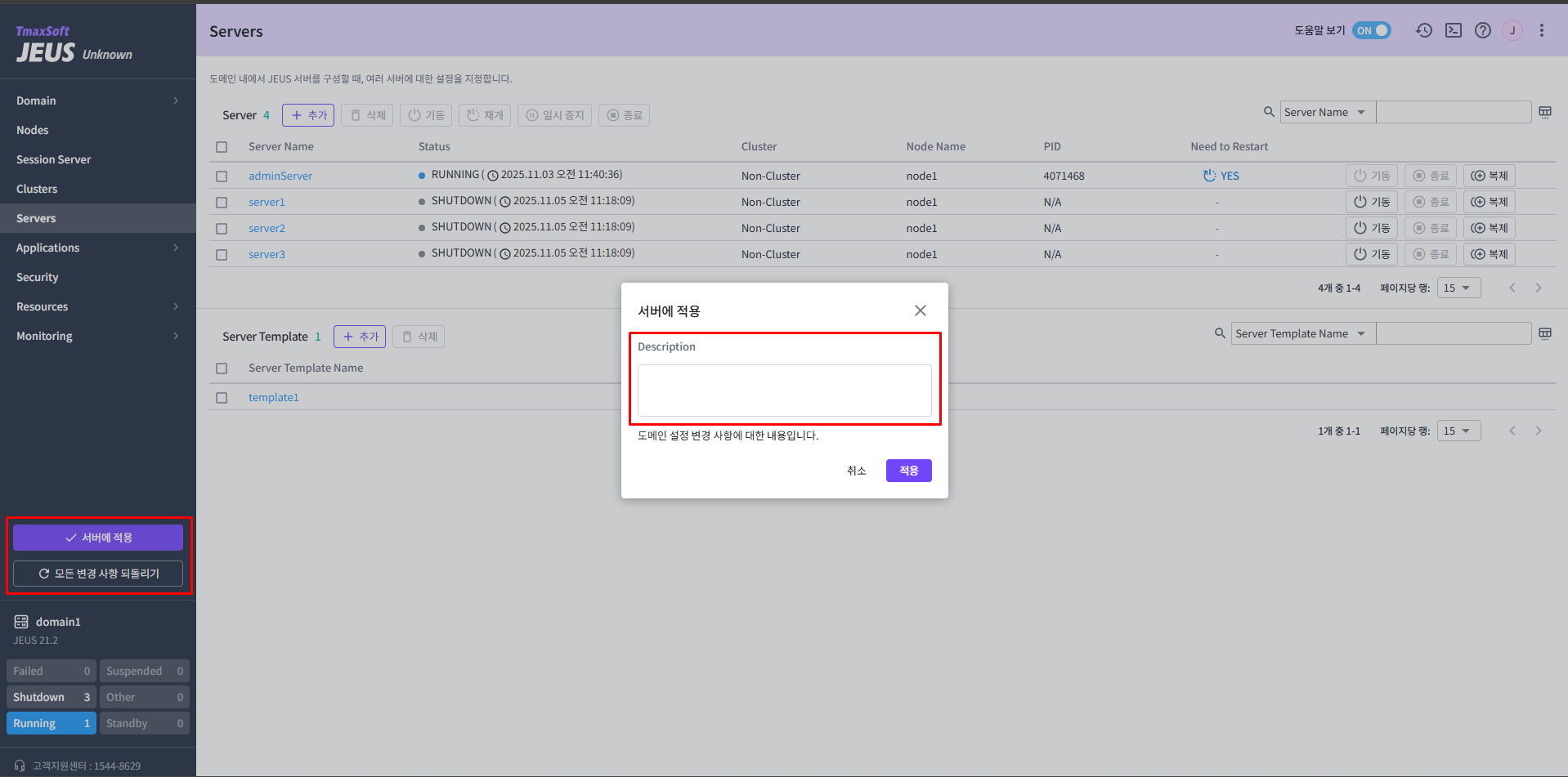
Task: Click the J user profile avatar
Action: (x=1512, y=30)
